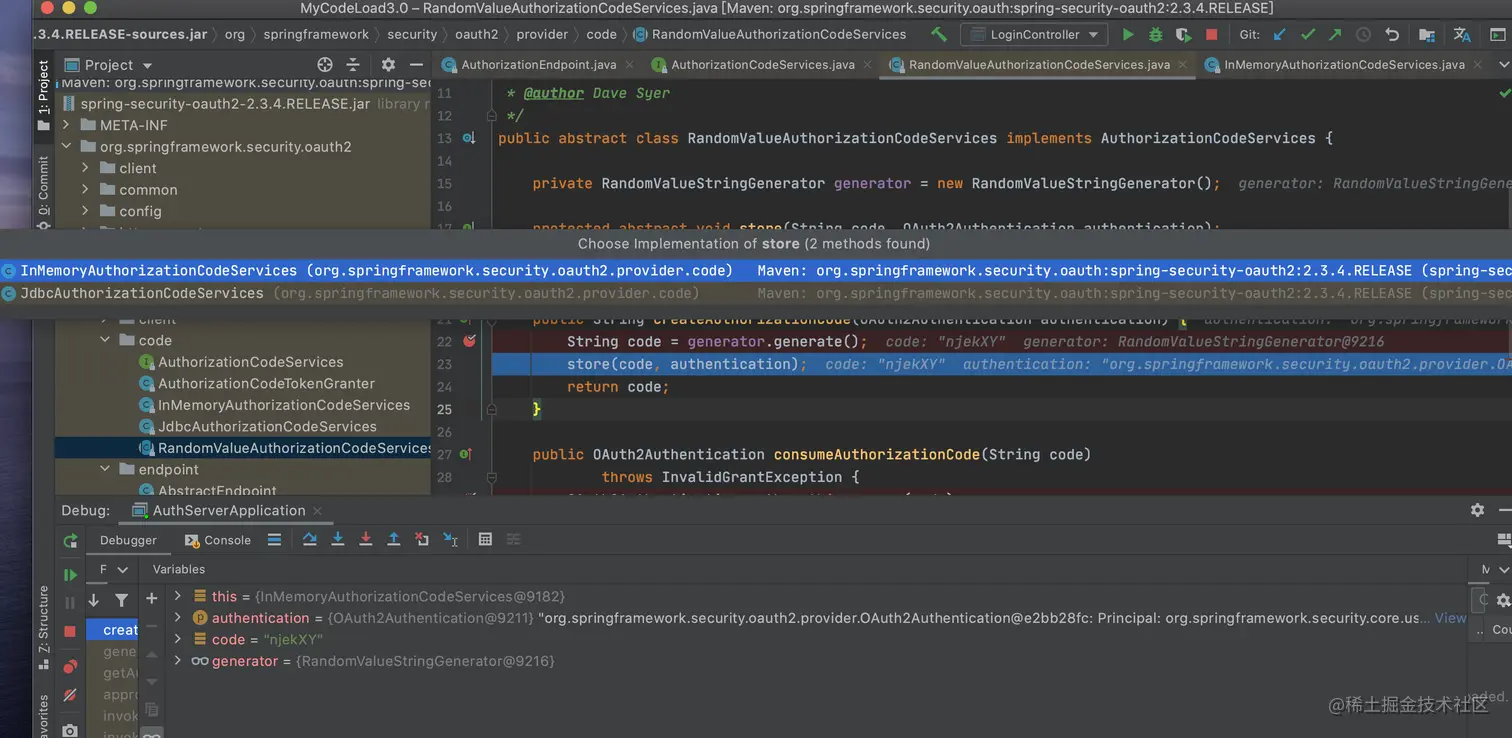Open the Console tab in debugger

click(x=218, y=540)
